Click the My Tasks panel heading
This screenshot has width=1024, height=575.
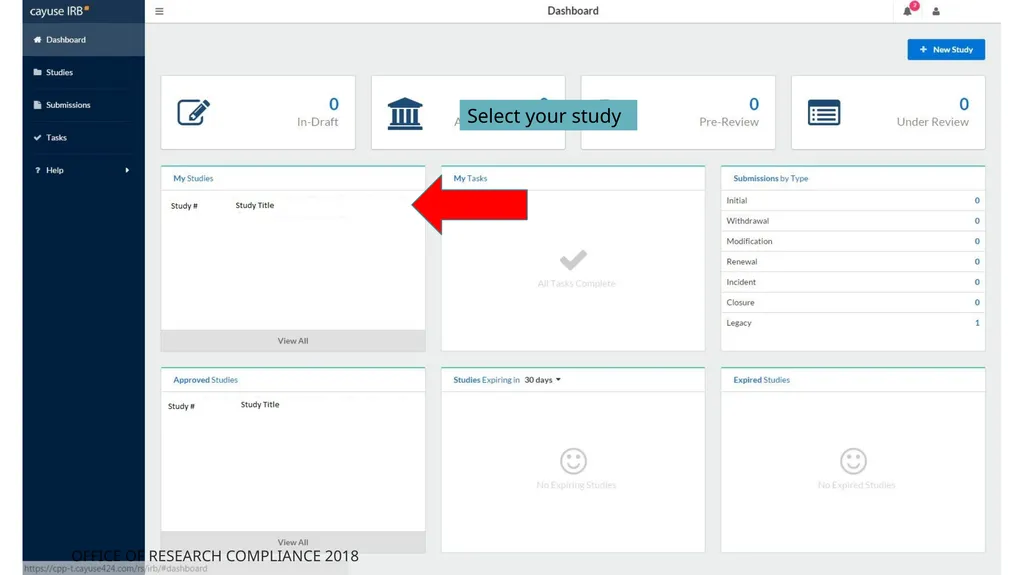[470, 178]
